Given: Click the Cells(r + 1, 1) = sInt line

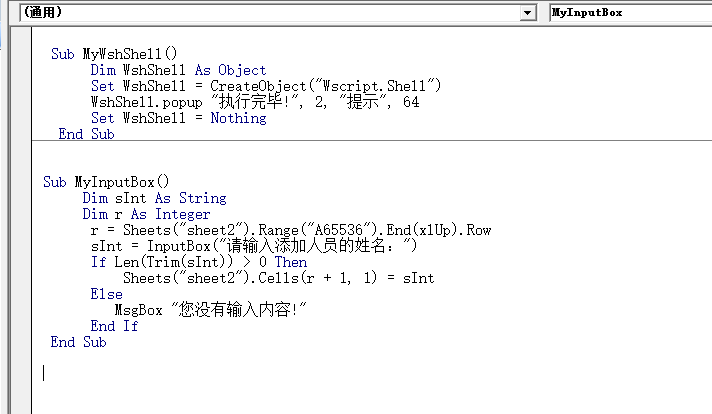Looking at the screenshot, I should [278, 278].
